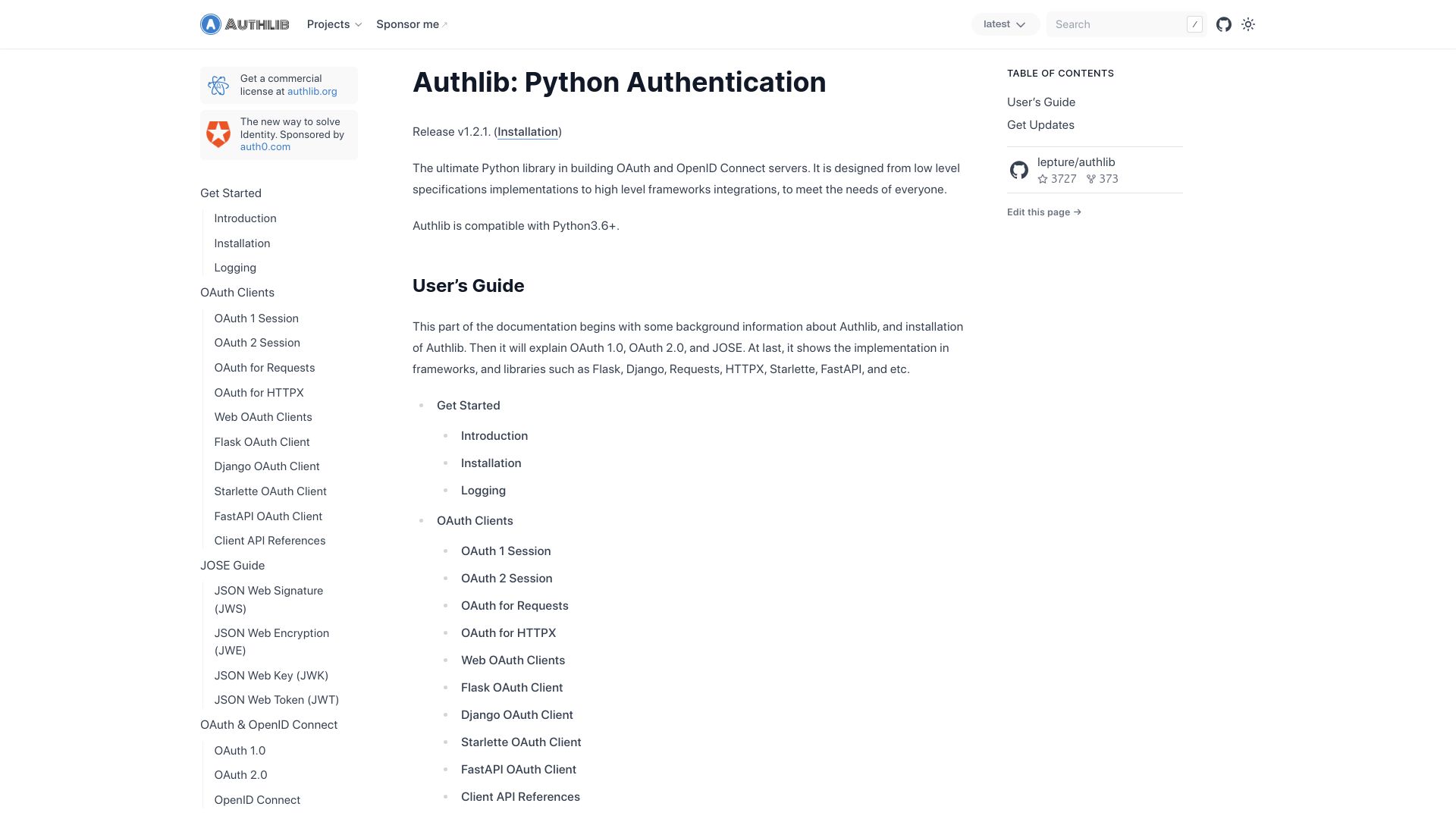Select JSON Web Key (JWK) in the sidebar
Image resolution: width=1456 pixels, height=819 pixels.
[271, 676]
